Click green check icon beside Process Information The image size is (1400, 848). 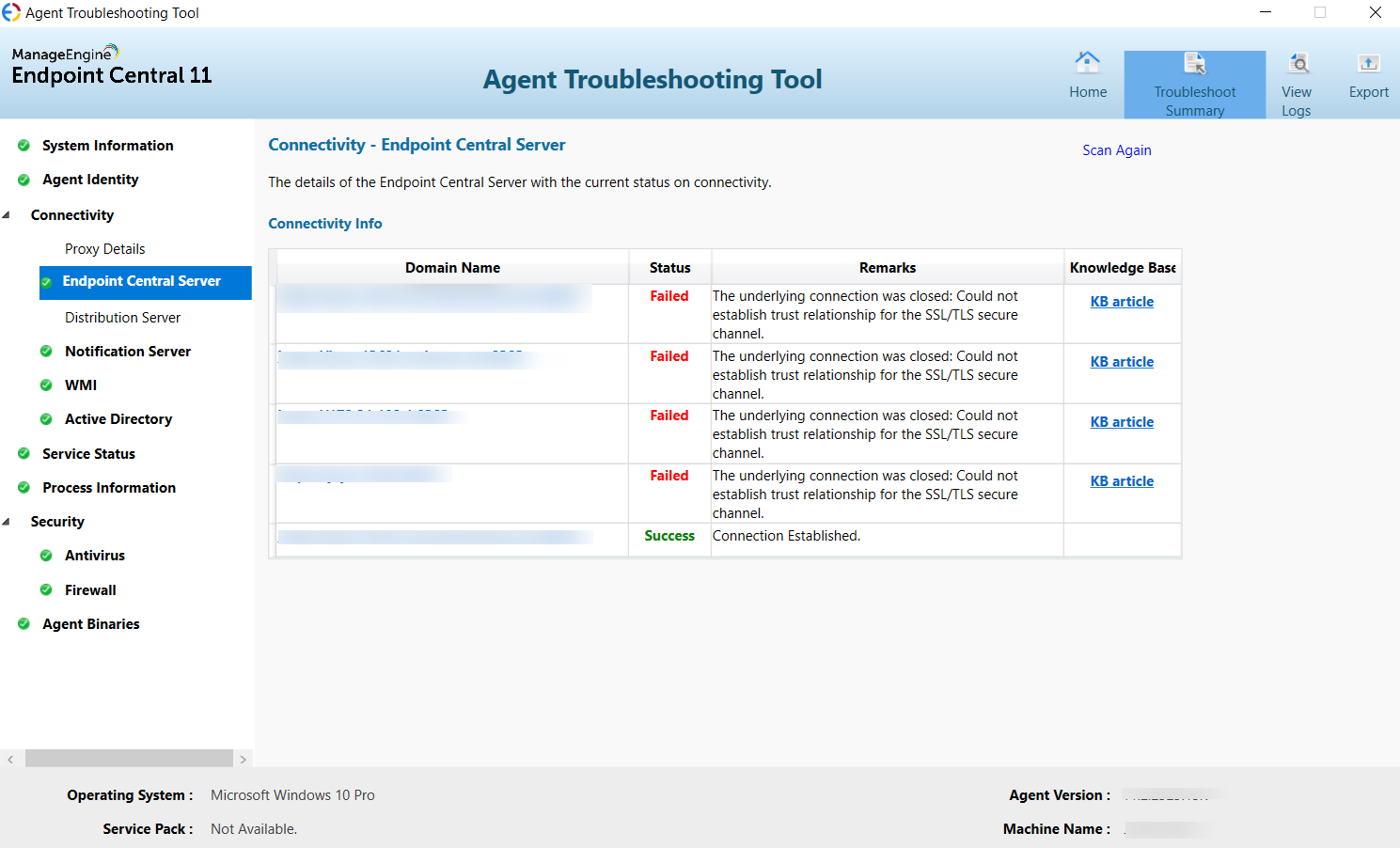24,488
